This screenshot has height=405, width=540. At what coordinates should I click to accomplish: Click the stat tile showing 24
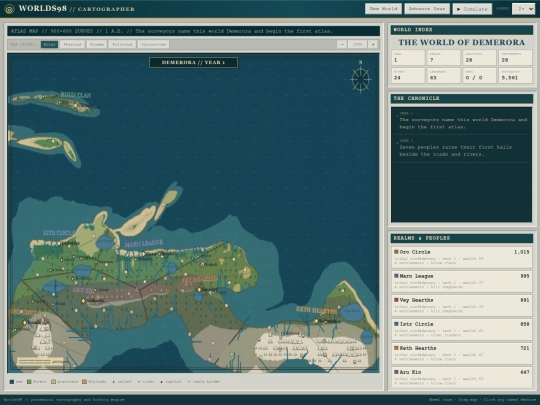pyautogui.click(x=408, y=75)
